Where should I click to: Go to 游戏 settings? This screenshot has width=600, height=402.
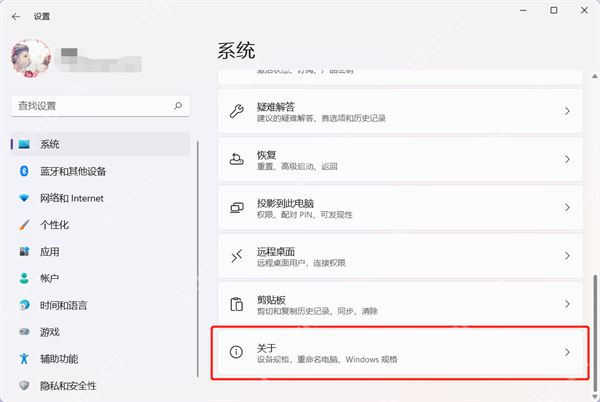click(x=50, y=332)
